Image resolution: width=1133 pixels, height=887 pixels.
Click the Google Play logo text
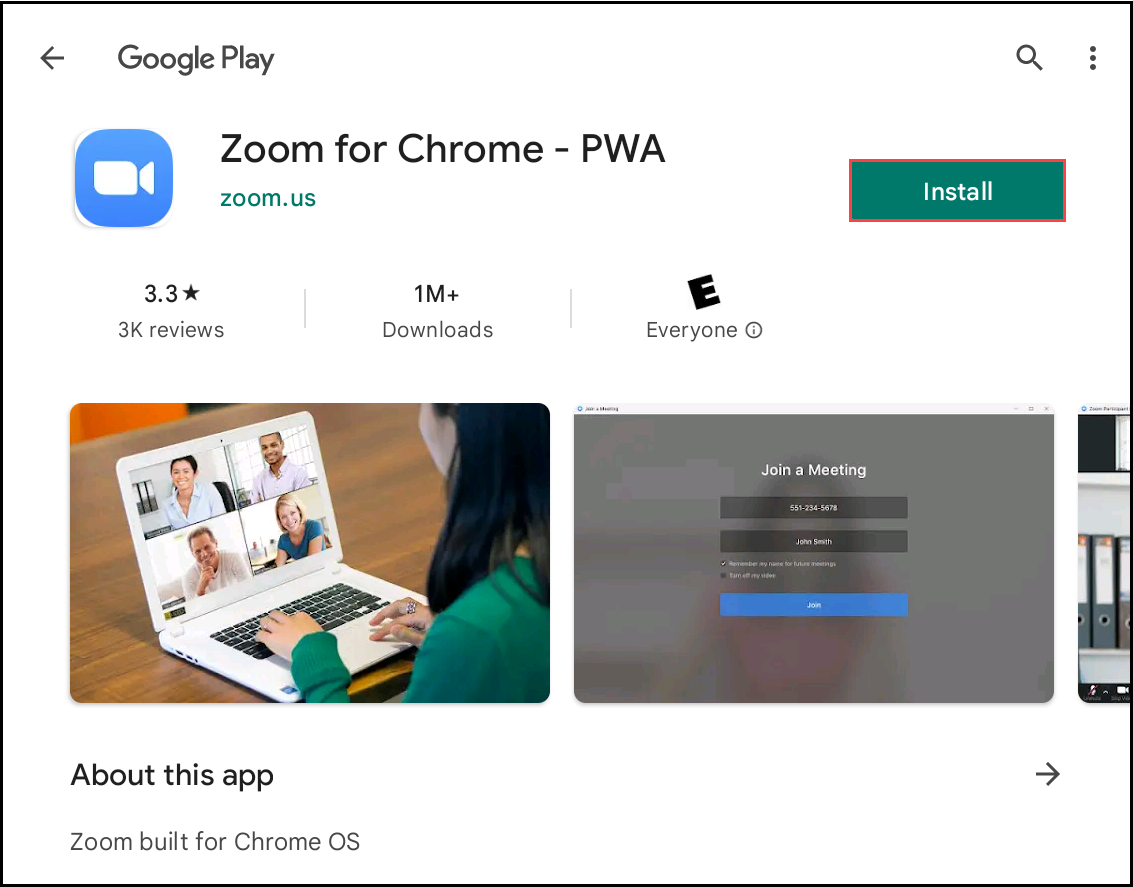tap(196, 59)
